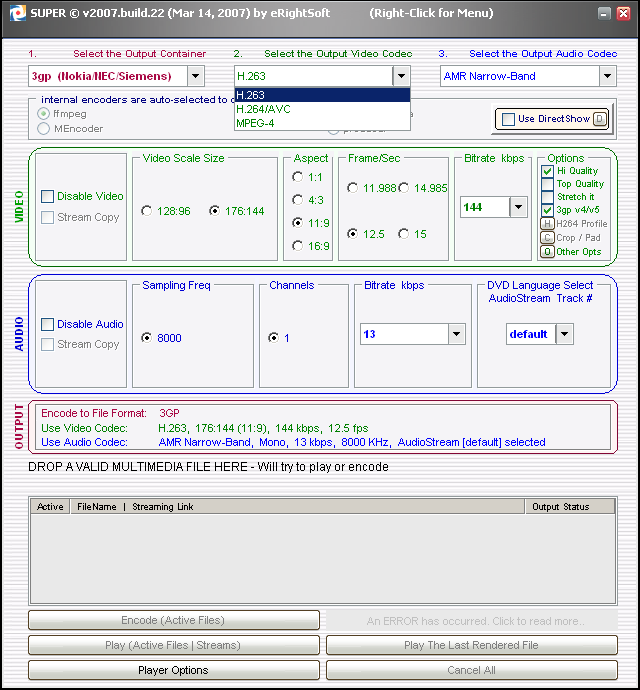Click the O icon beside Other Opts
The image size is (640, 690).
[547, 252]
